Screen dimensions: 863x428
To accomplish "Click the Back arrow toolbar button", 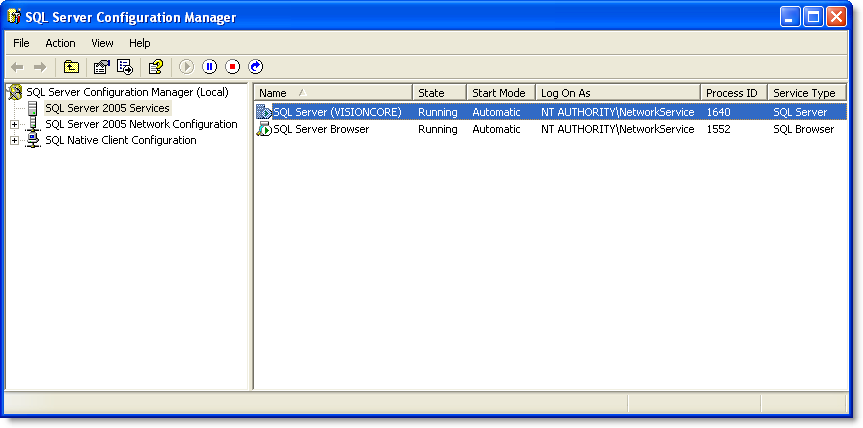I will [18, 67].
